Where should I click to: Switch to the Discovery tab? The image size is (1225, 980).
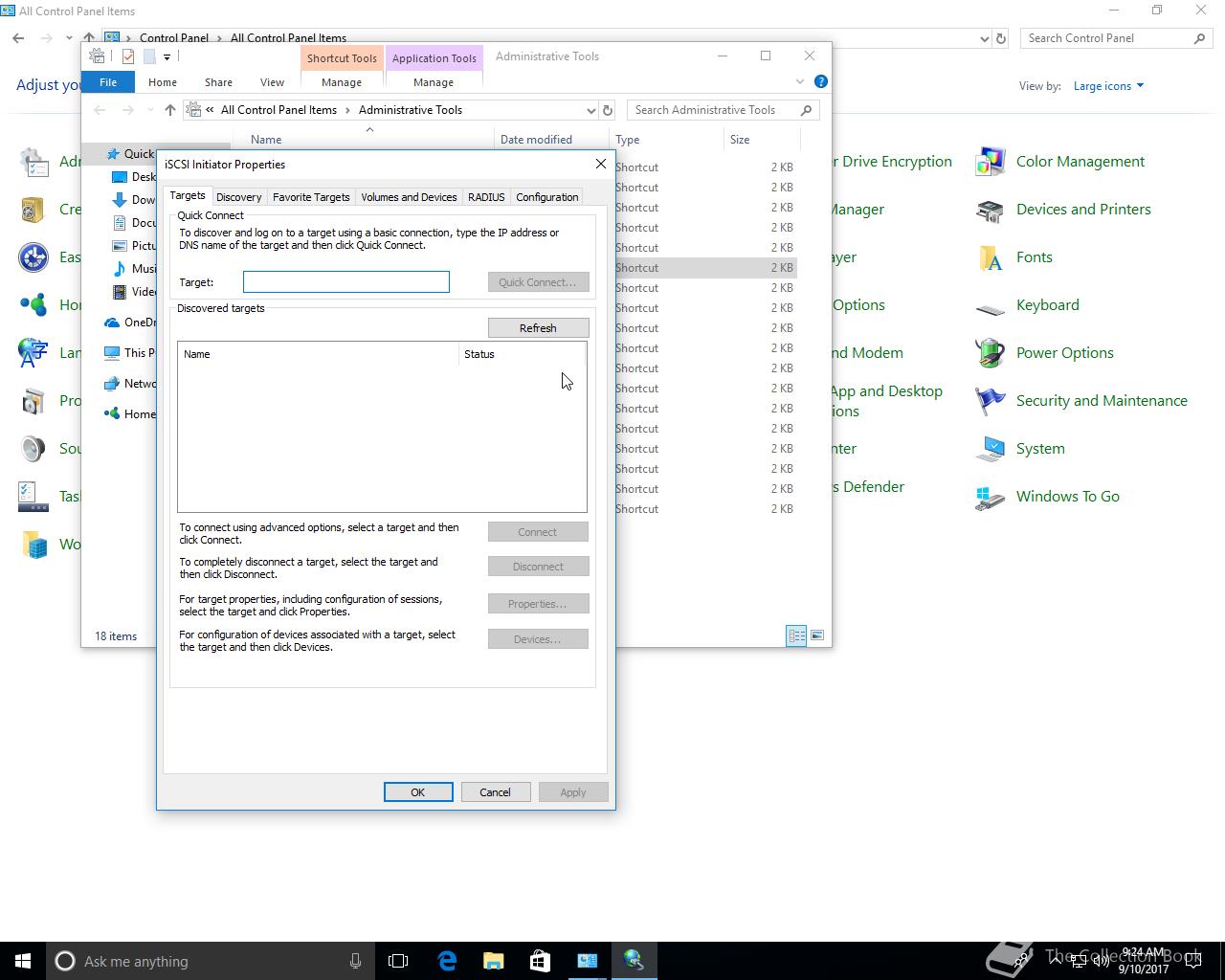(x=238, y=197)
